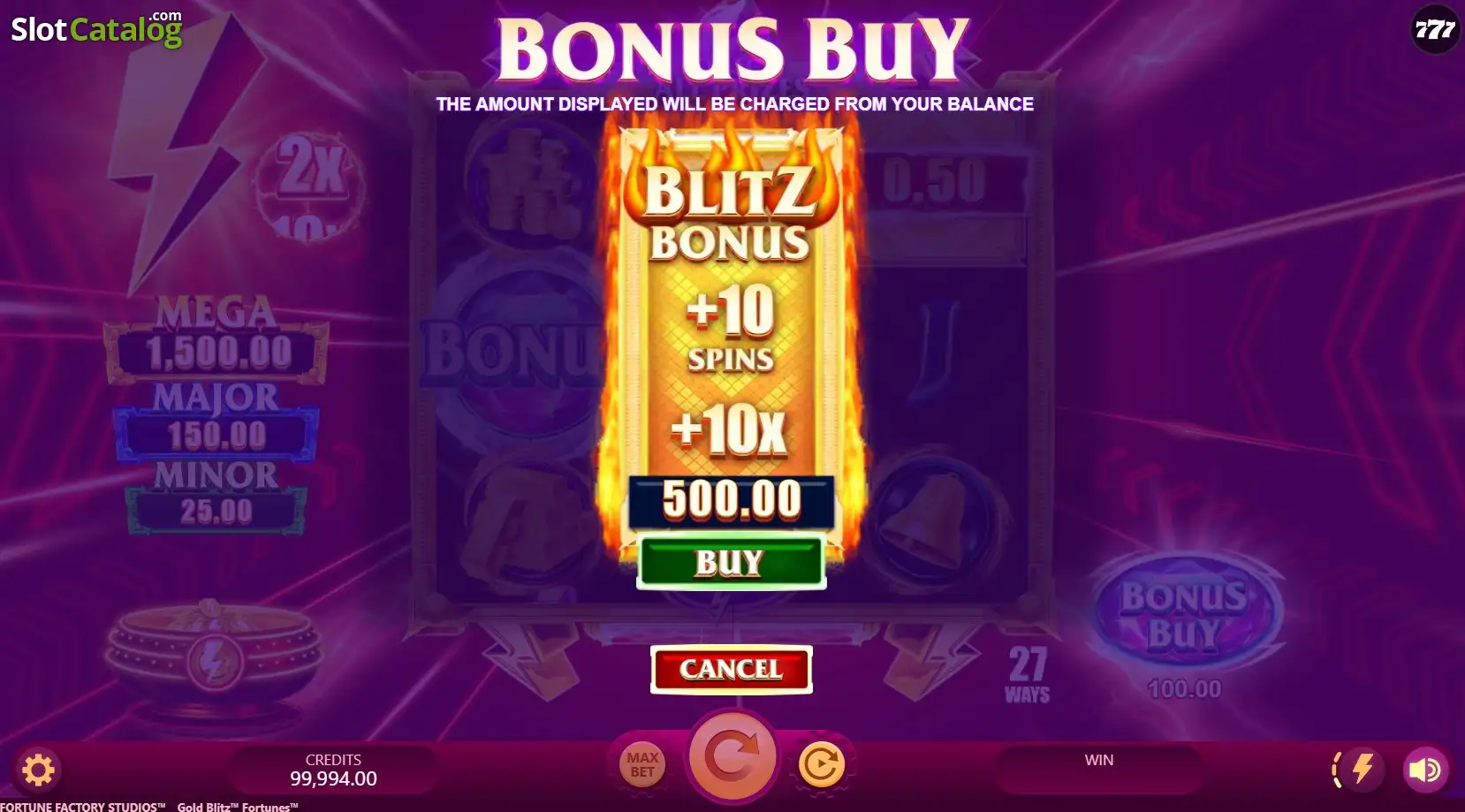Mute sound with the speaker icon
This screenshot has width=1465, height=812.
coord(1424,770)
